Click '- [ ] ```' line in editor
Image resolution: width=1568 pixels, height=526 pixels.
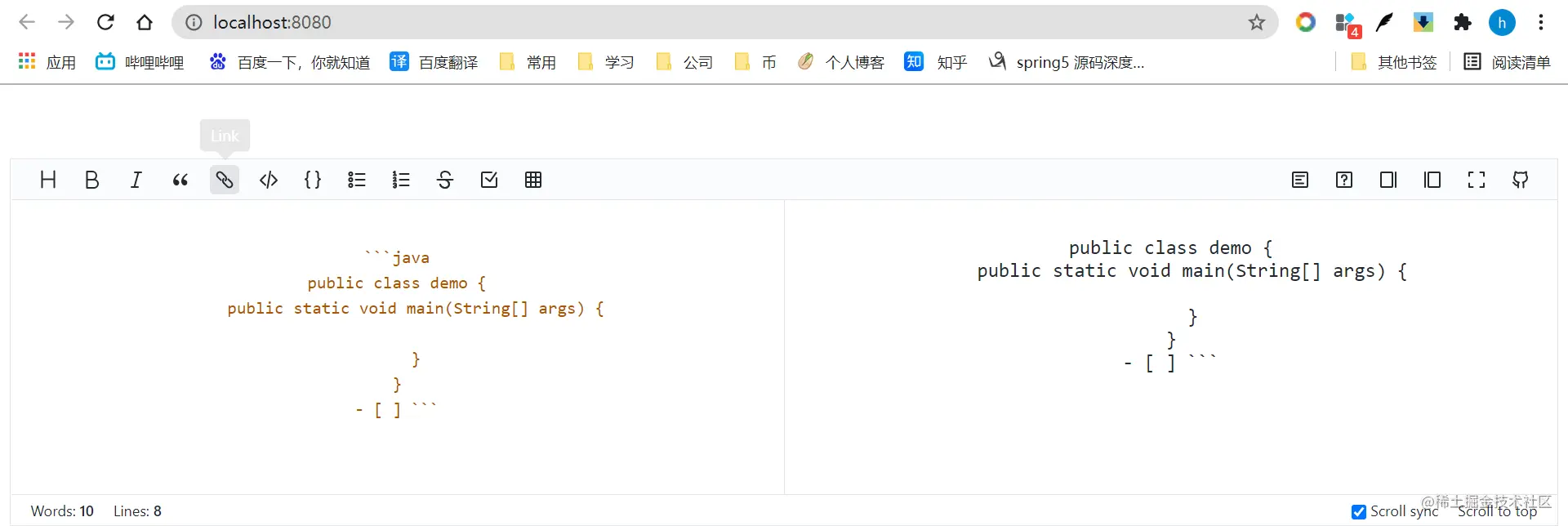pos(397,410)
